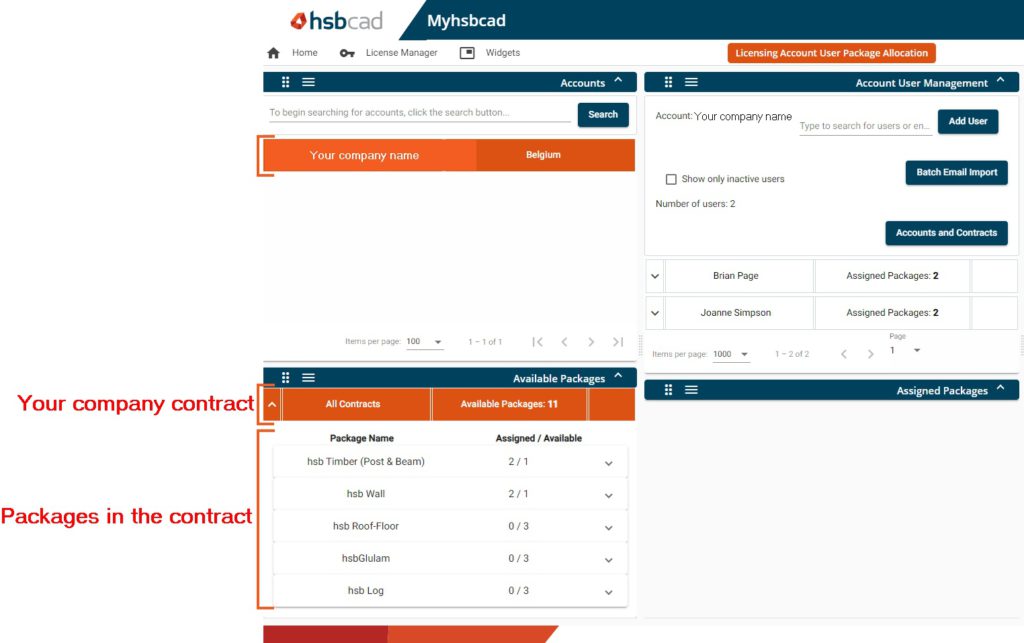This screenshot has height=643, width=1024.
Task: Click the Add User button
Action: click(x=968, y=121)
